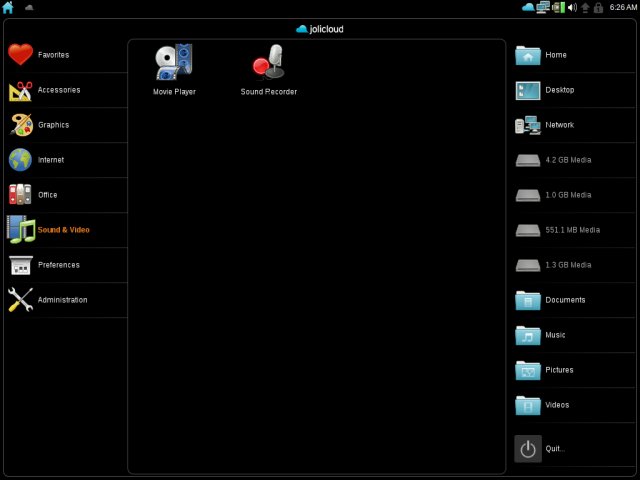Click the film and music Sound & Video icon

pos(21,229)
